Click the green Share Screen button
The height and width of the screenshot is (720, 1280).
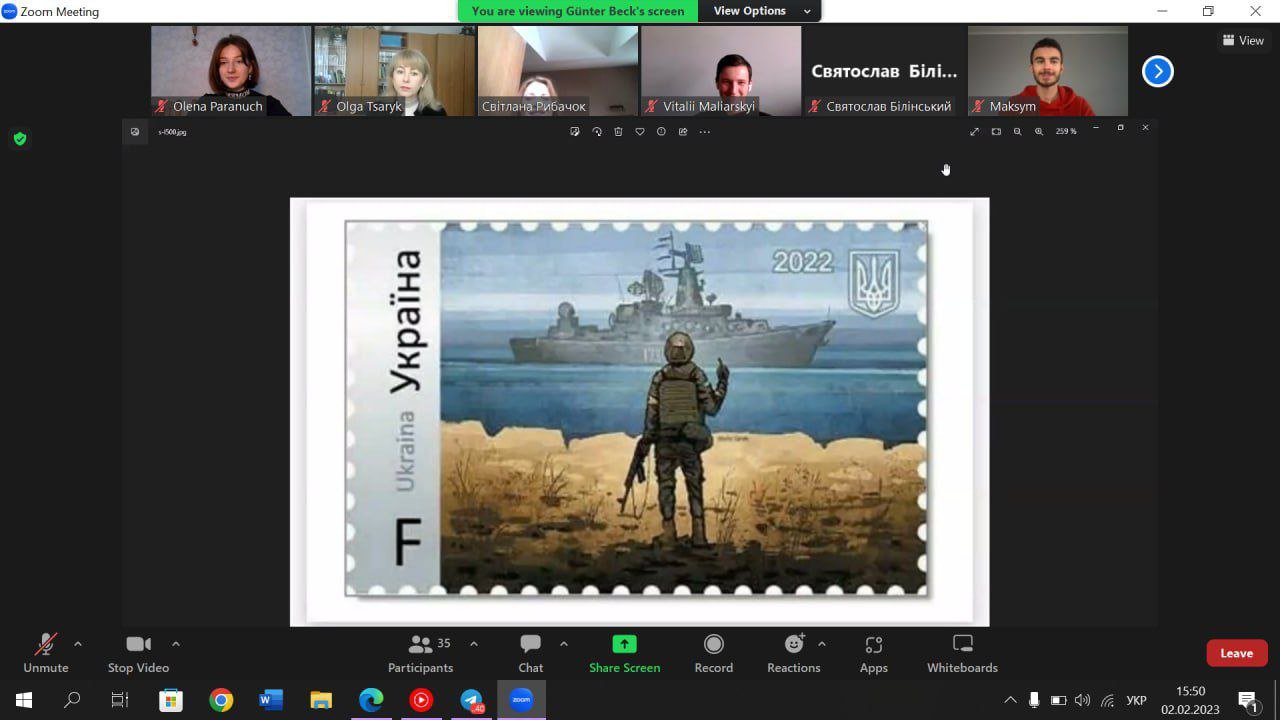tap(624, 654)
